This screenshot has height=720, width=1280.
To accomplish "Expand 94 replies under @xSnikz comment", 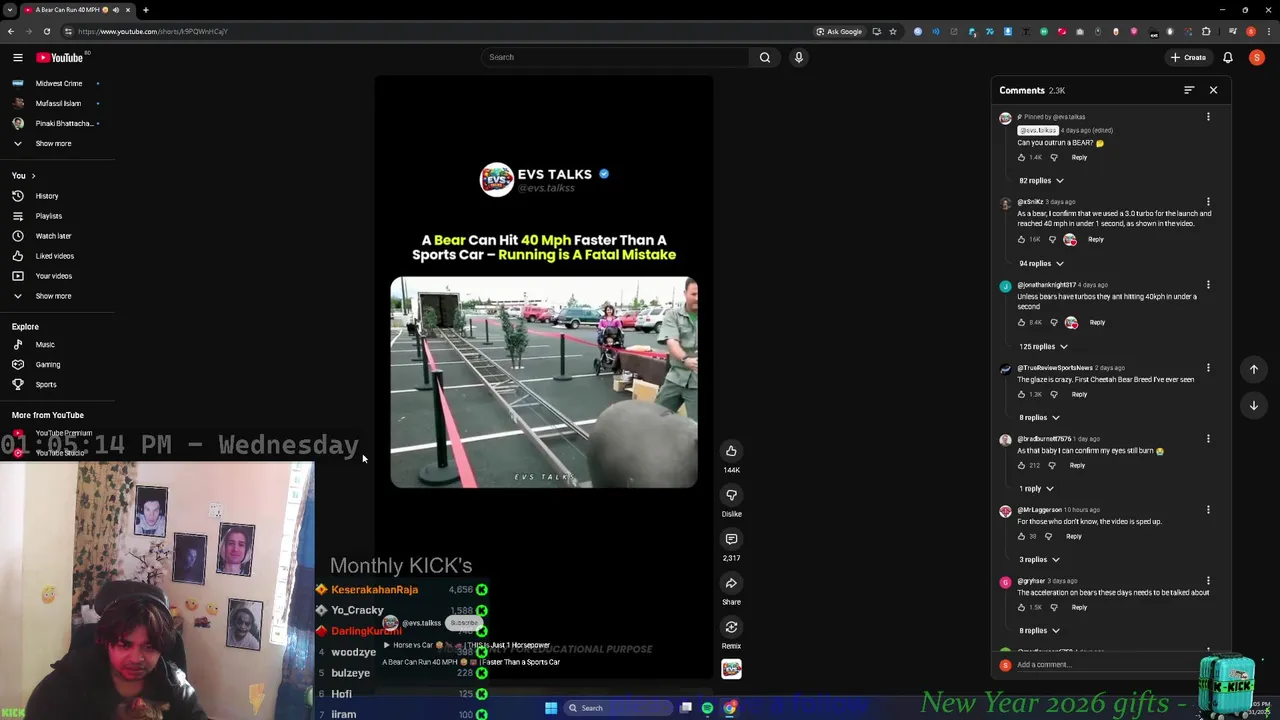I will point(1041,264).
